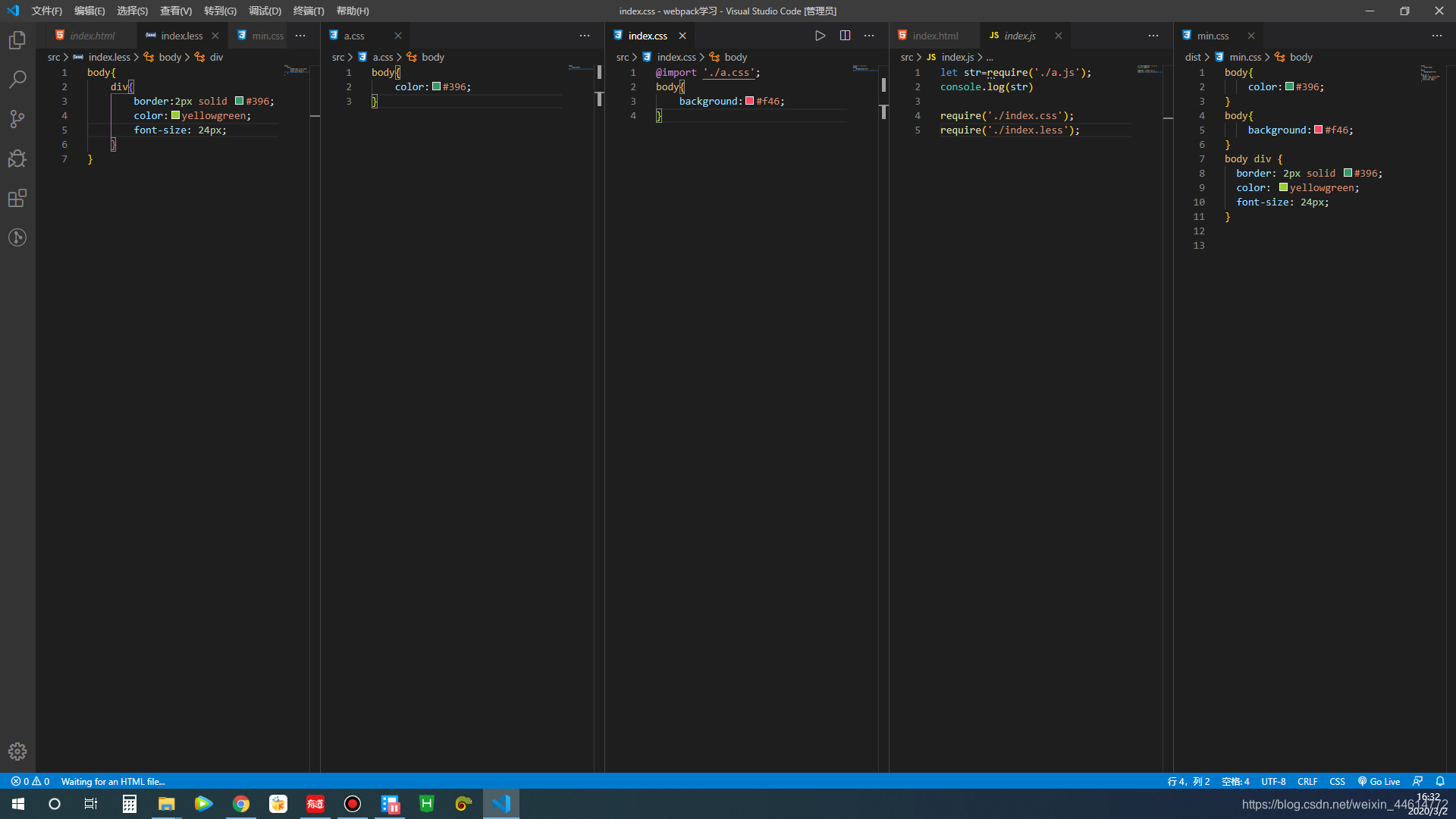Close the index.css tab

tap(682, 36)
